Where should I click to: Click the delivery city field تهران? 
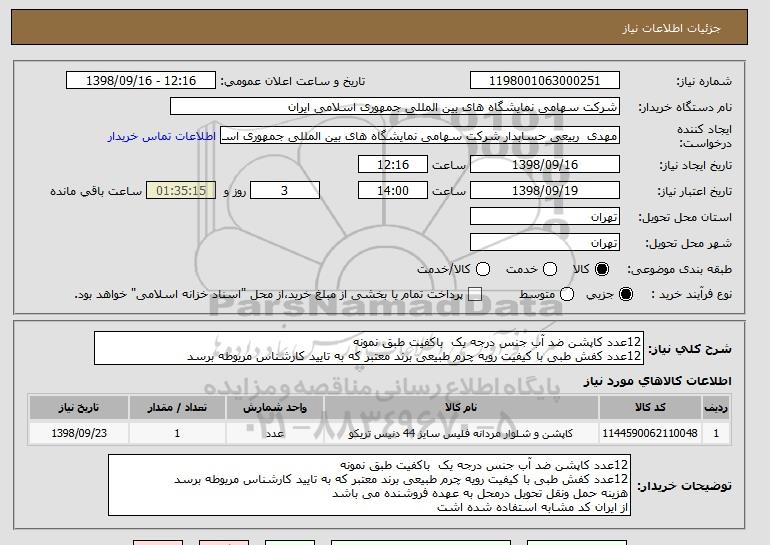[x=545, y=243]
